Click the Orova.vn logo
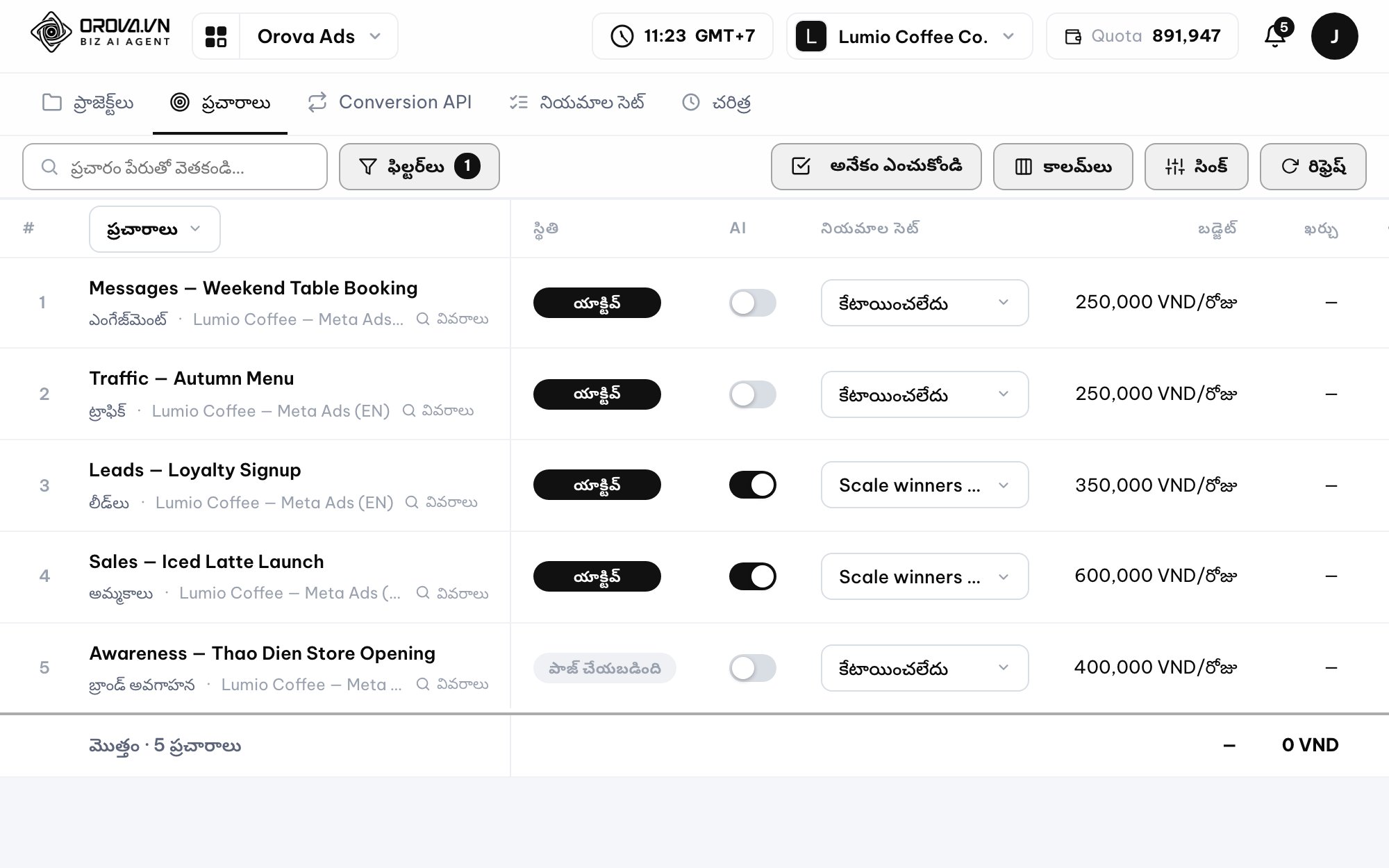This screenshot has height=868, width=1389. click(x=101, y=33)
